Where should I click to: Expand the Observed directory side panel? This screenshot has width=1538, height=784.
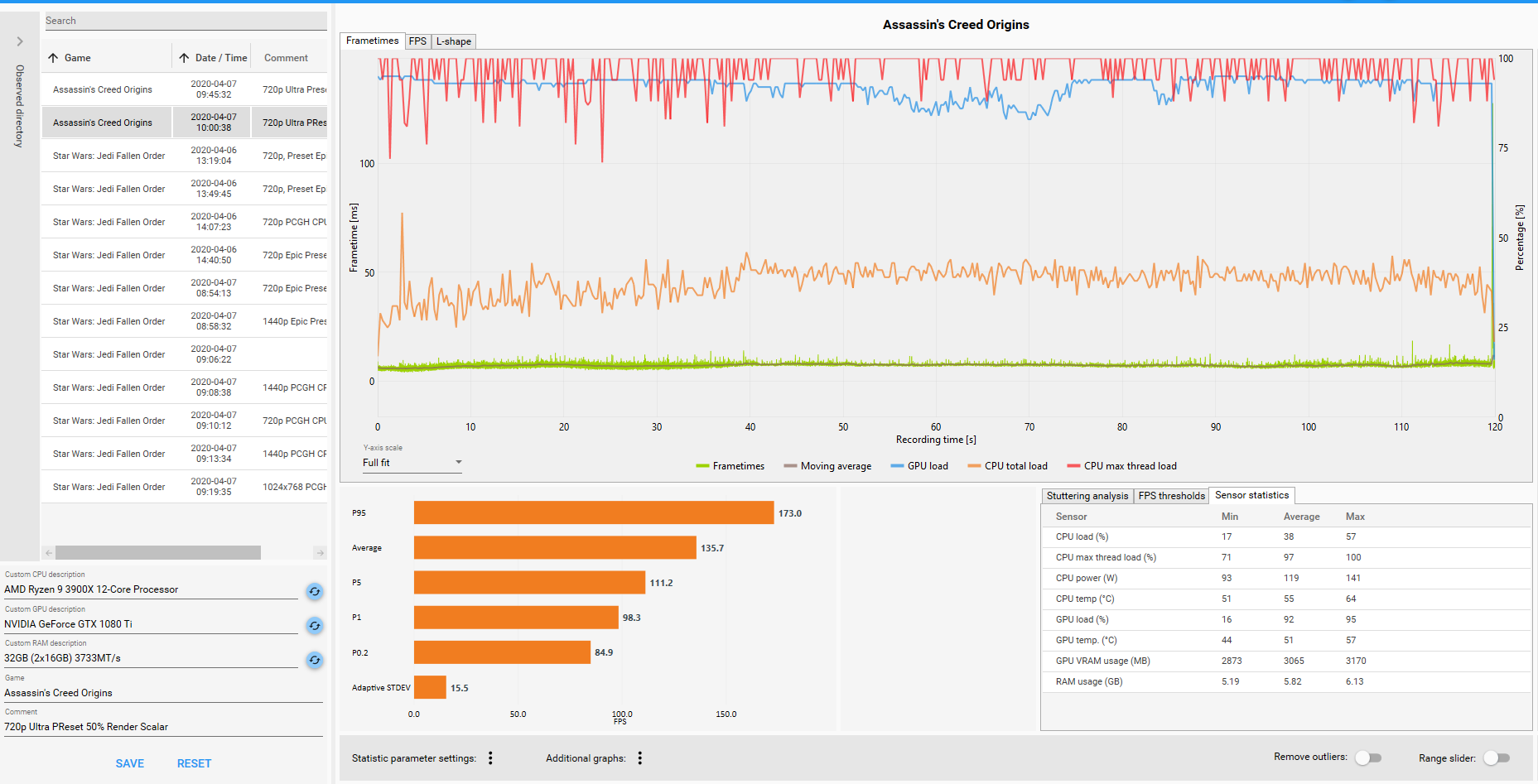pyautogui.click(x=20, y=41)
